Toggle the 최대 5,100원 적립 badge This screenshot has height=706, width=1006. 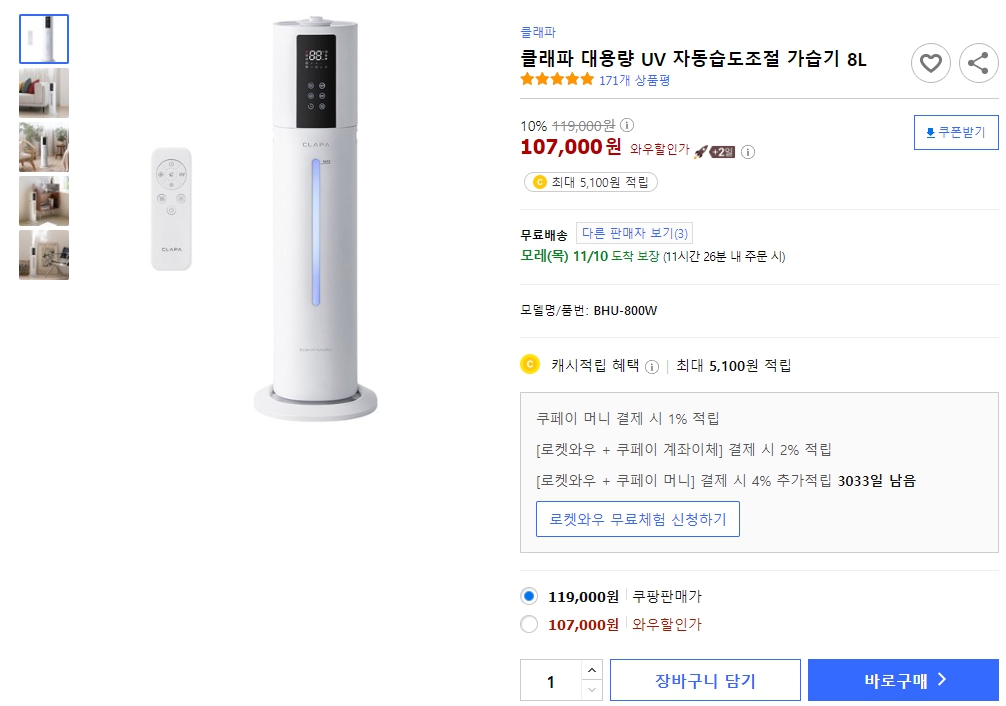(x=590, y=182)
